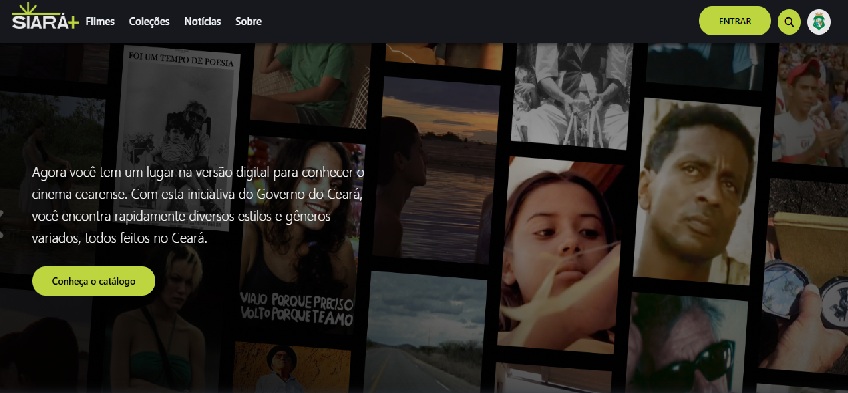848x393 pixels.
Task: Select the thumbnail of the girl eating
Action: [559, 254]
